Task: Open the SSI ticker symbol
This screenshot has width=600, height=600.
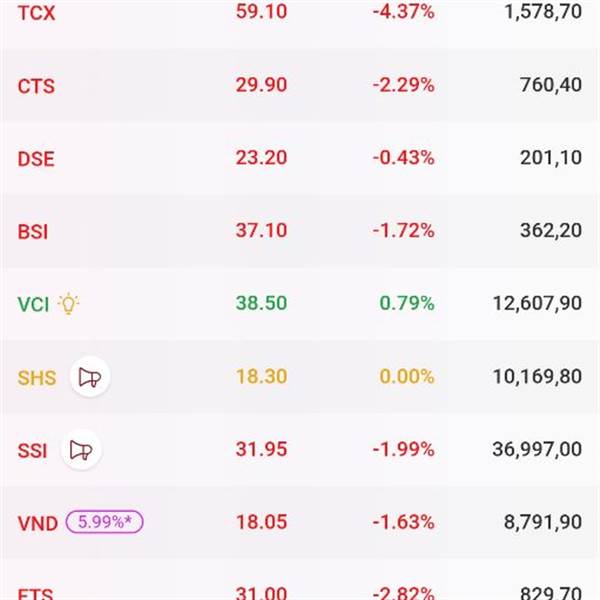Action: pos(32,450)
